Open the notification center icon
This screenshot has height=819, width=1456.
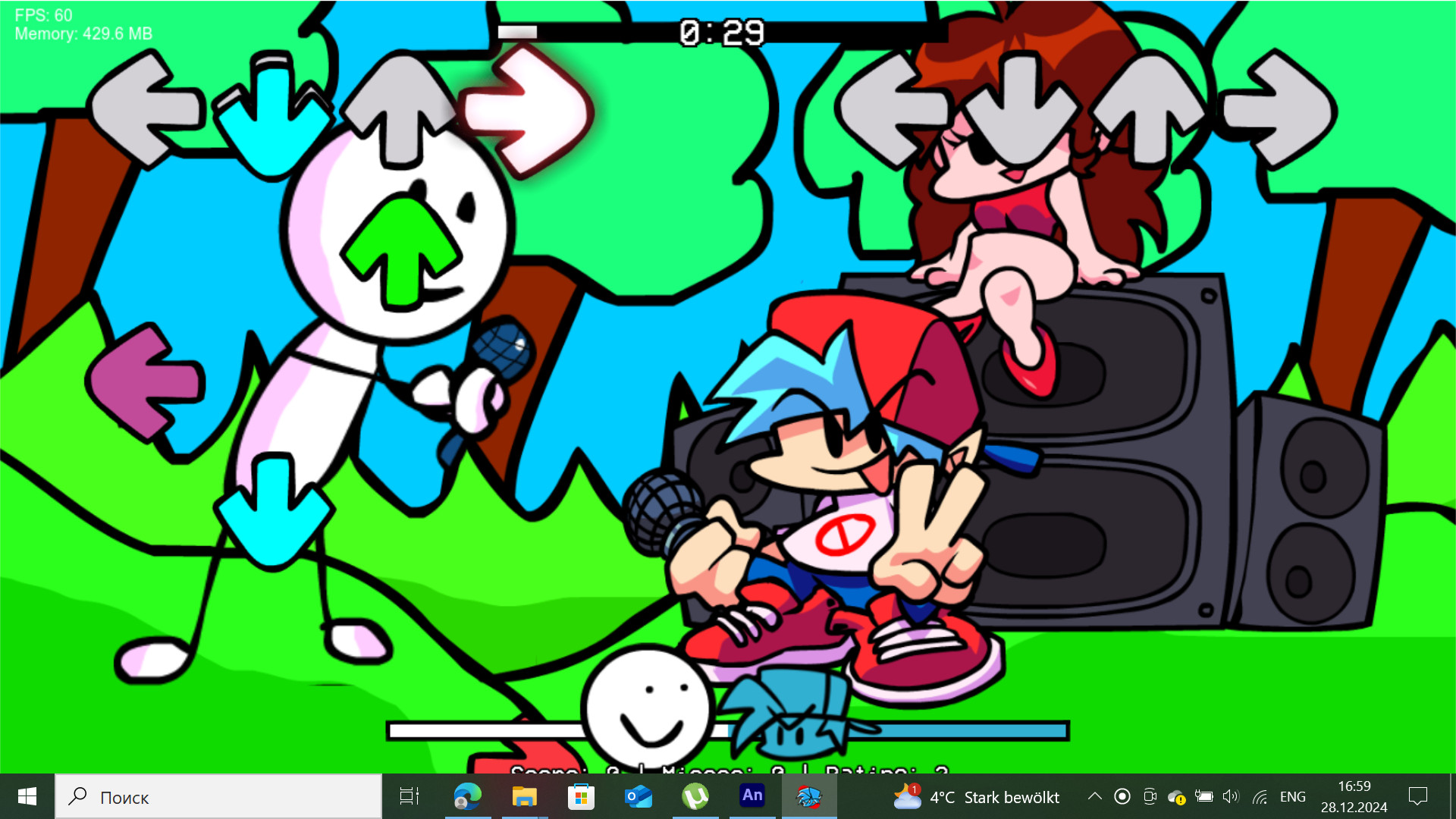click(x=1417, y=796)
